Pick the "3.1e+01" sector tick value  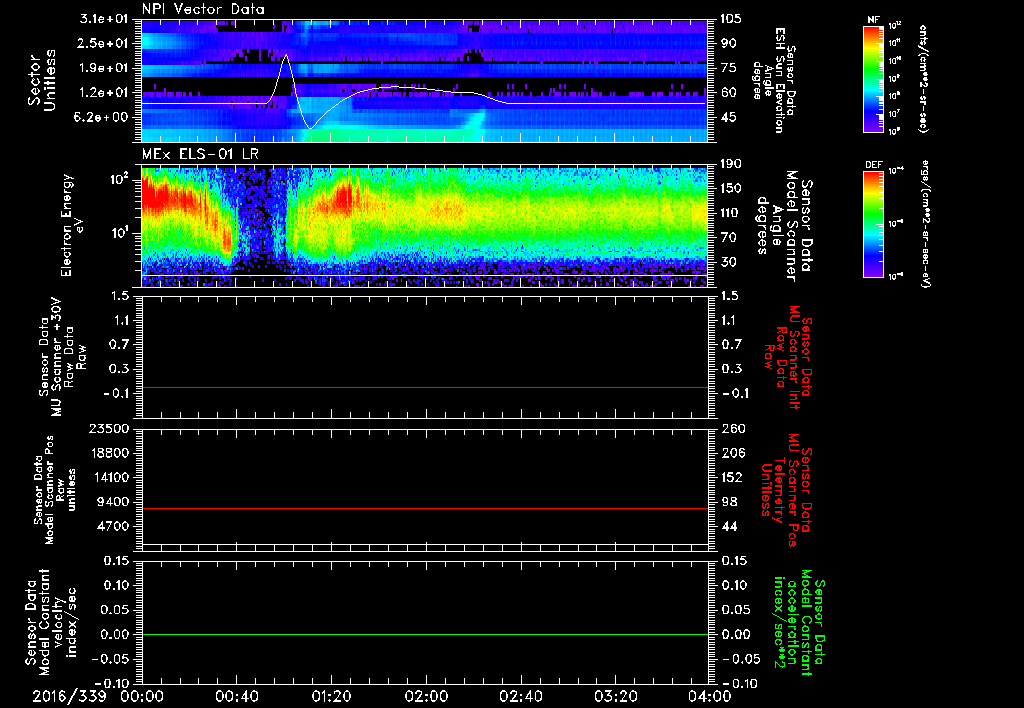click(104, 19)
